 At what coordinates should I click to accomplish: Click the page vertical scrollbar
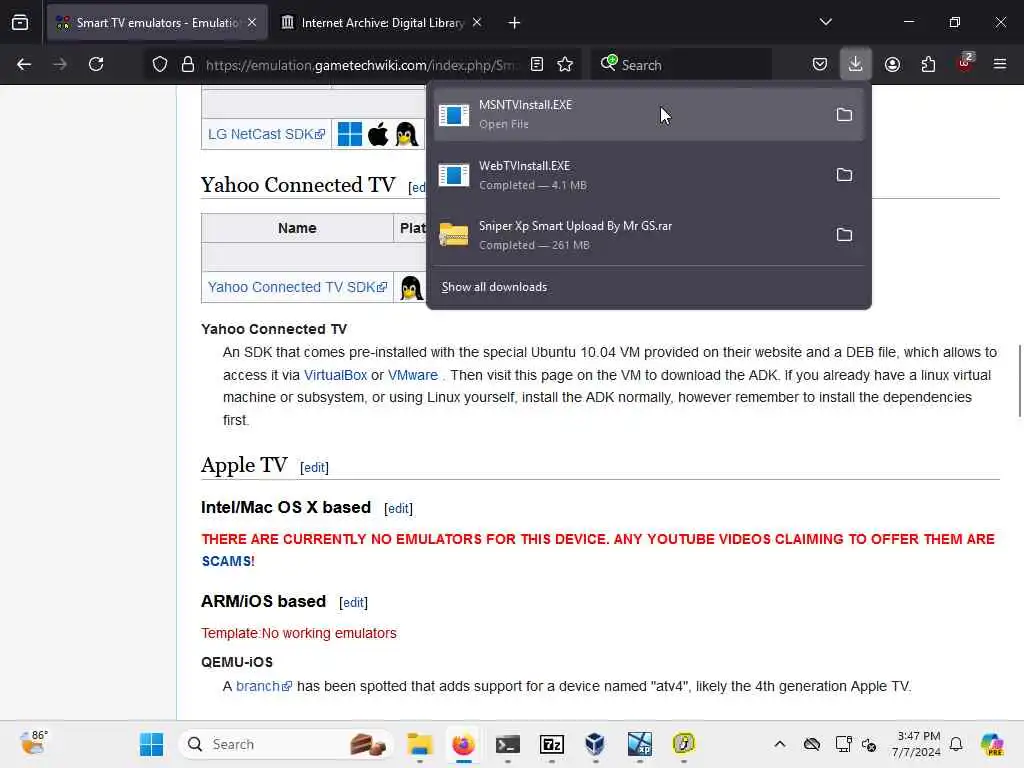1019,381
